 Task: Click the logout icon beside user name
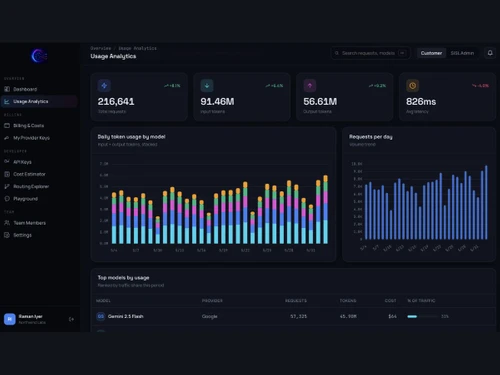point(71,319)
